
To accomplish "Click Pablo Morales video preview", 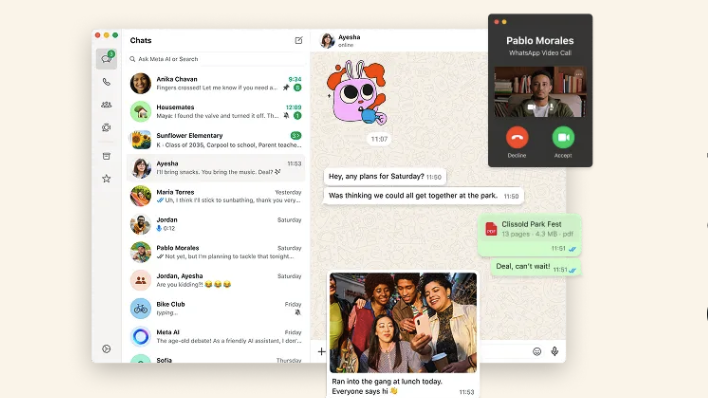I will coord(540,92).
